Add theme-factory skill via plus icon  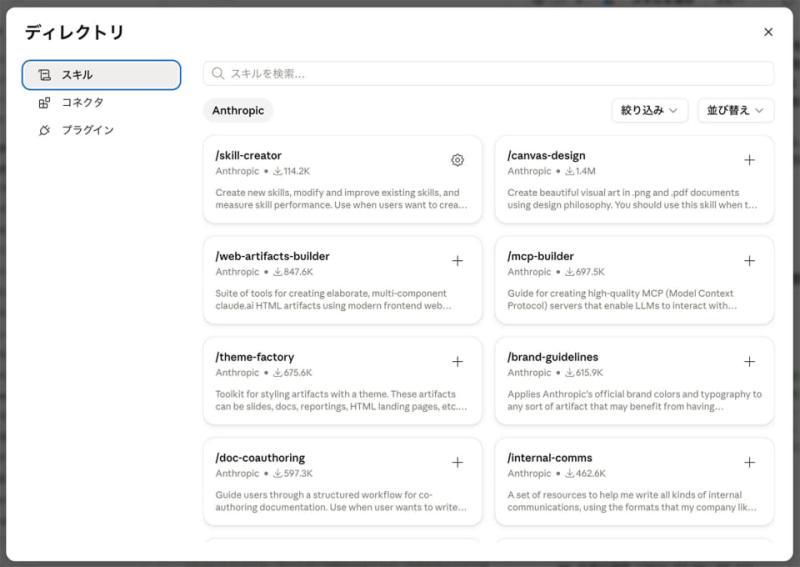click(x=457, y=362)
